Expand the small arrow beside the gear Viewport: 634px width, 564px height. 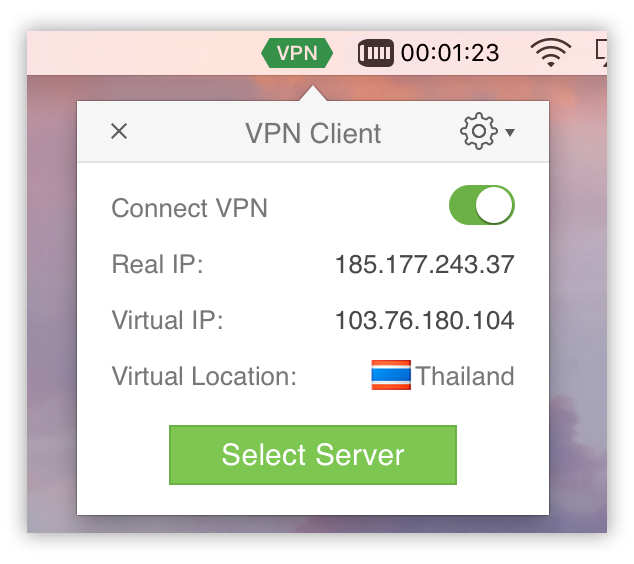[510, 132]
